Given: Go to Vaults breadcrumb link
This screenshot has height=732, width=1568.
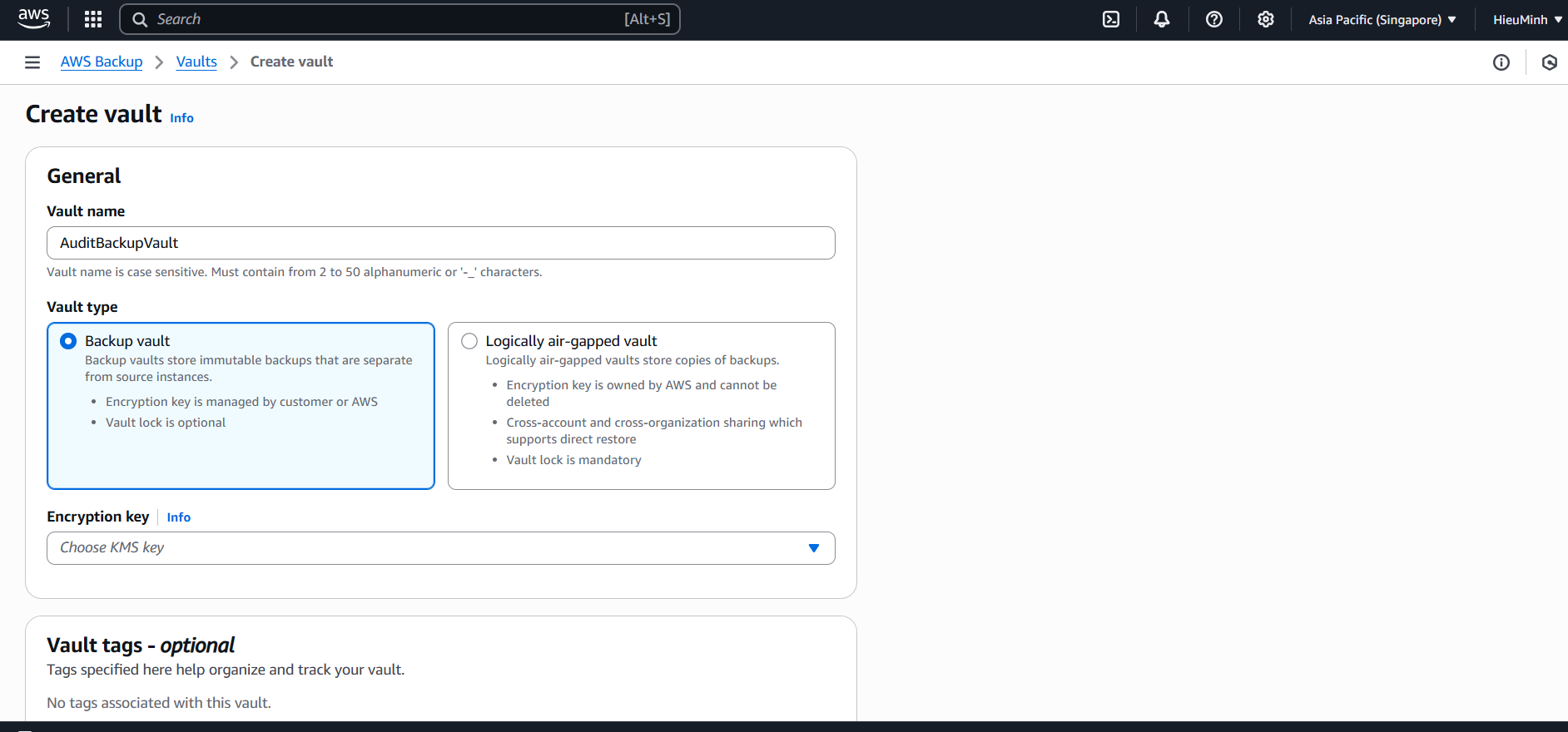Looking at the screenshot, I should click(x=196, y=62).
